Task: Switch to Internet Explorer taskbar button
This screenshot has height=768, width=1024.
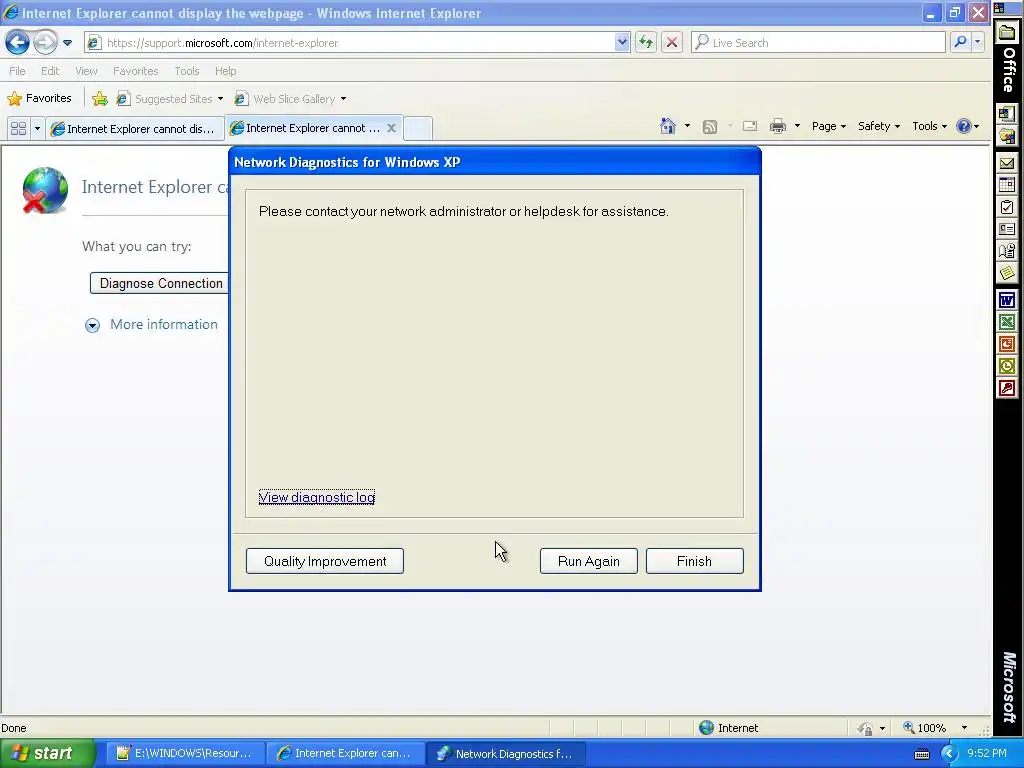Action: pos(345,754)
